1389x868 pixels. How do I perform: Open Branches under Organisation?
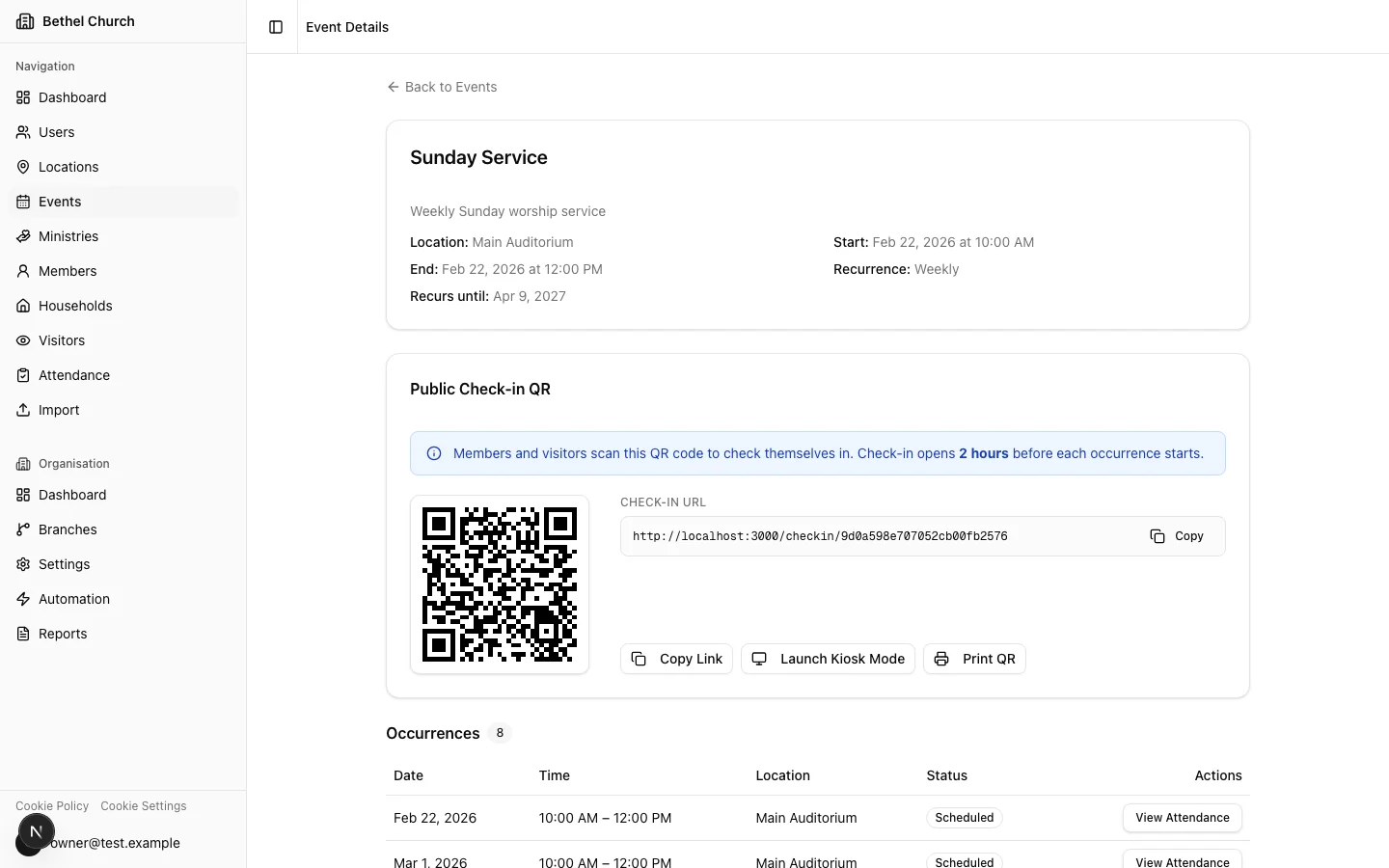tap(123, 529)
